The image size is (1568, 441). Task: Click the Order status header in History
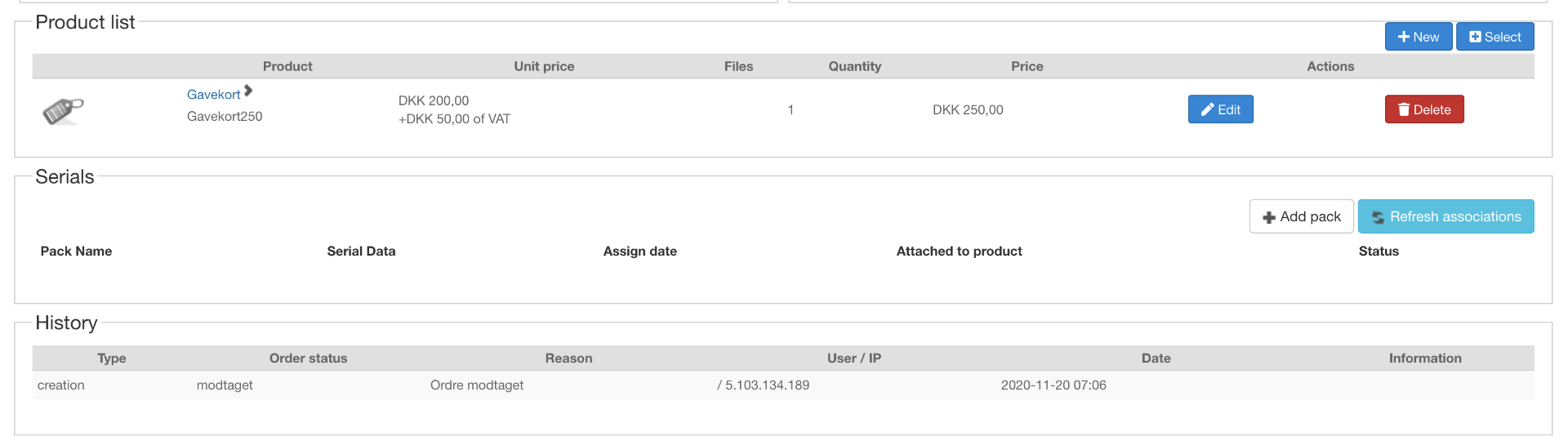pos(308,359)
